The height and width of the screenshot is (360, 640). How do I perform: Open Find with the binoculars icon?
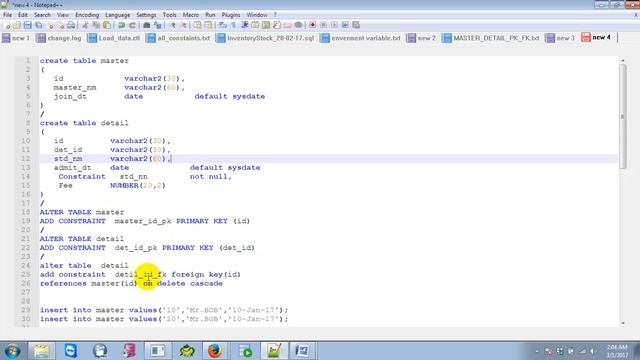point(147,25)
